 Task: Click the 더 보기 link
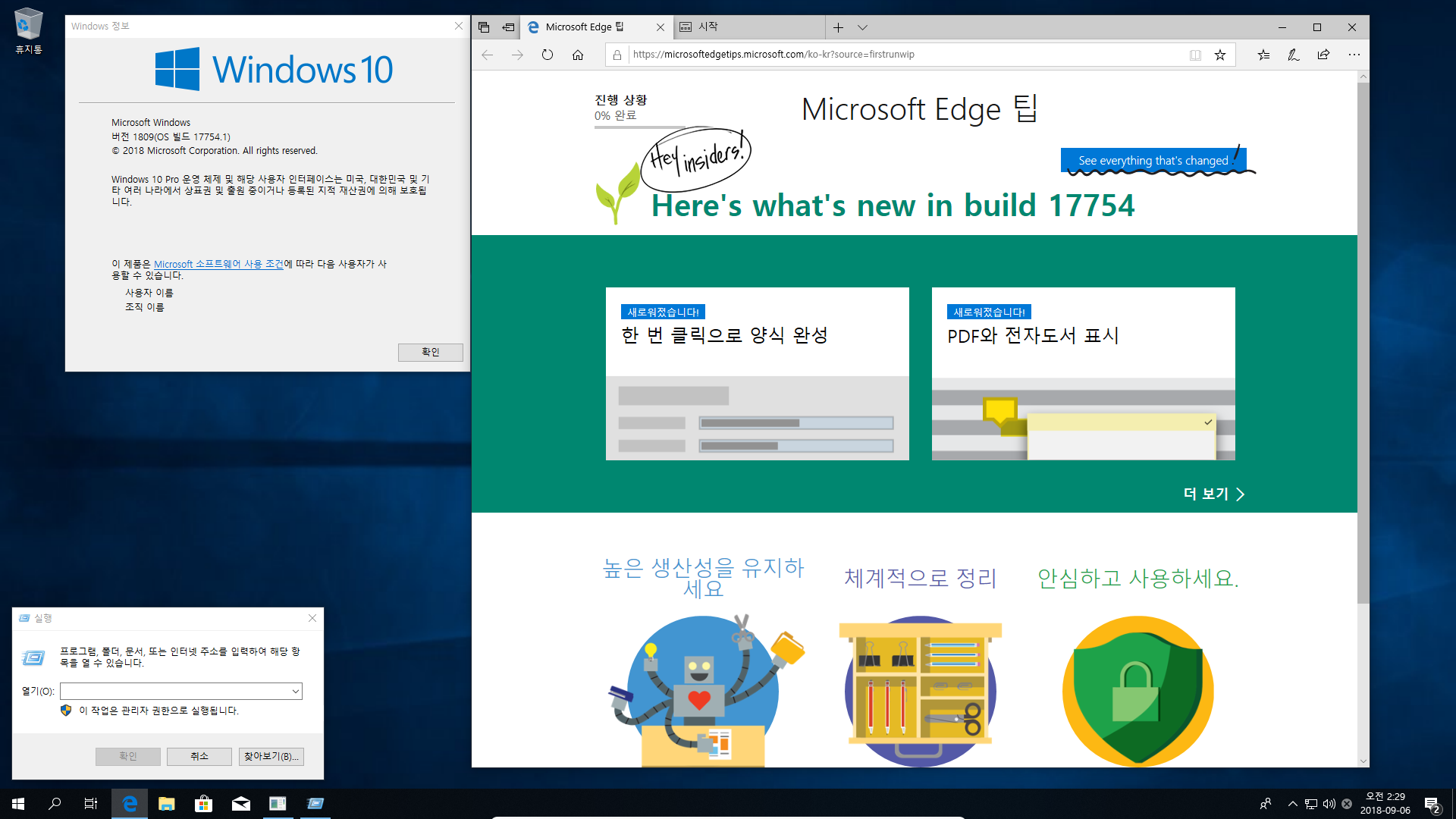(x=1214, y=494)
